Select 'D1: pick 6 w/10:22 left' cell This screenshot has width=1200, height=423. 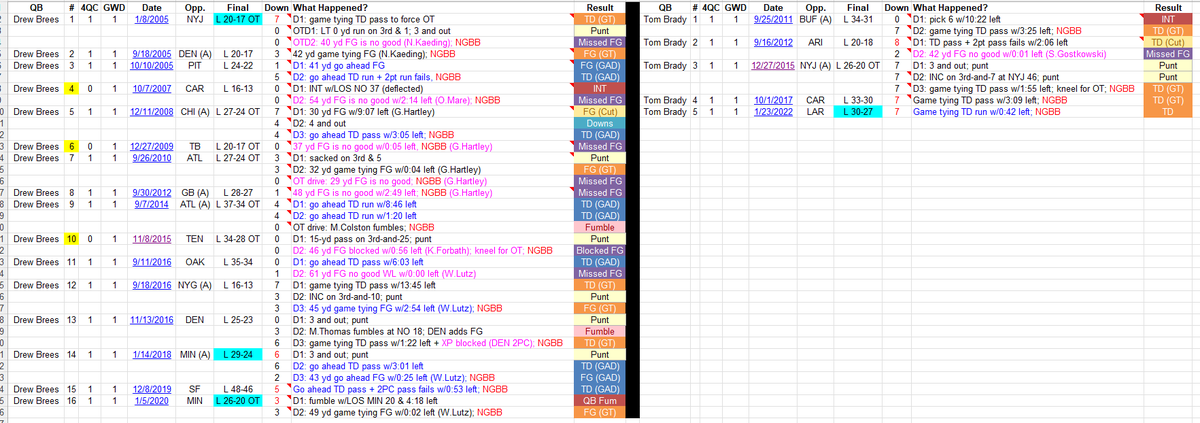coord(1027,20)
